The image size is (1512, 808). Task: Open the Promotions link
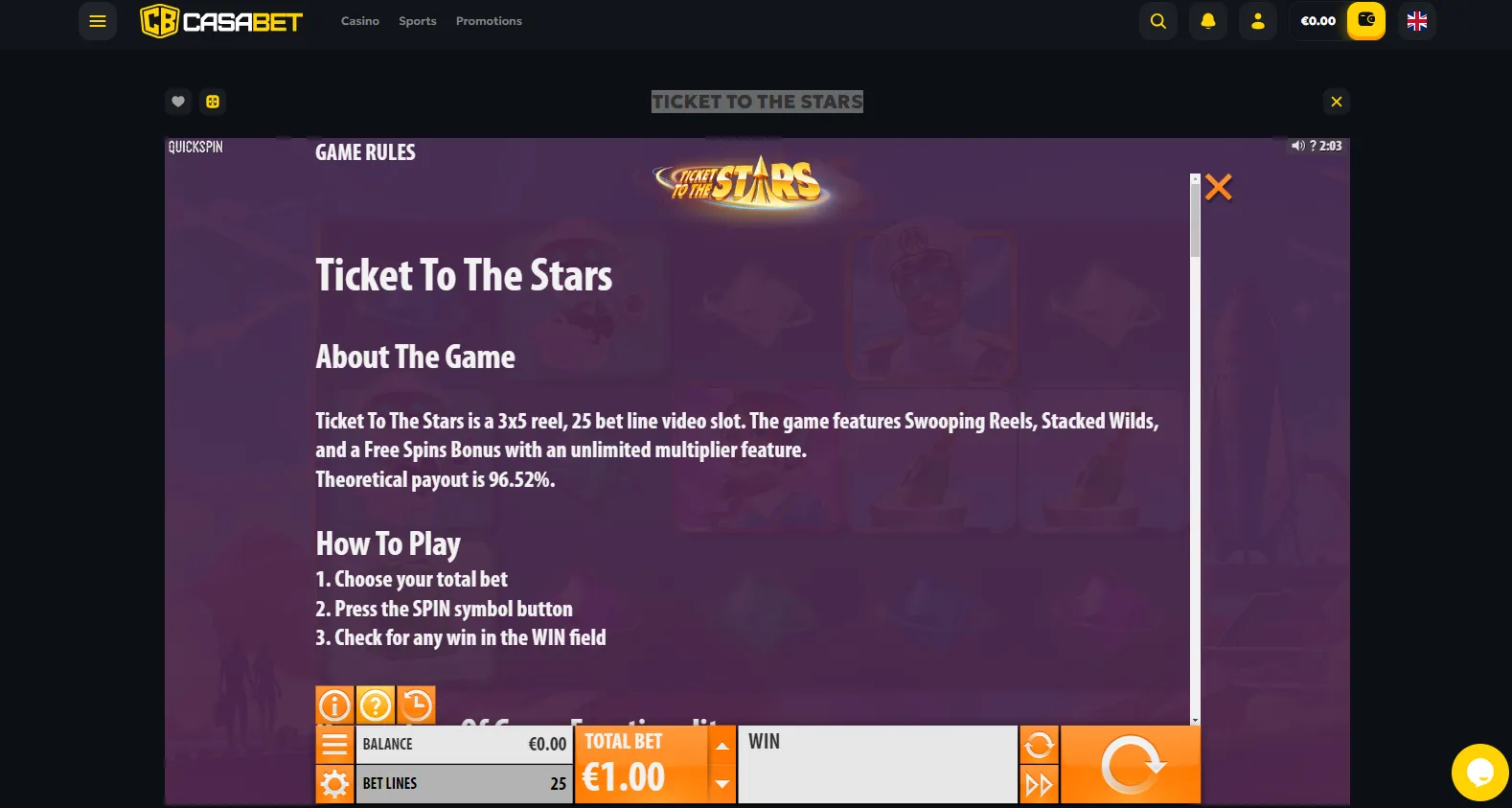[489, 21]
